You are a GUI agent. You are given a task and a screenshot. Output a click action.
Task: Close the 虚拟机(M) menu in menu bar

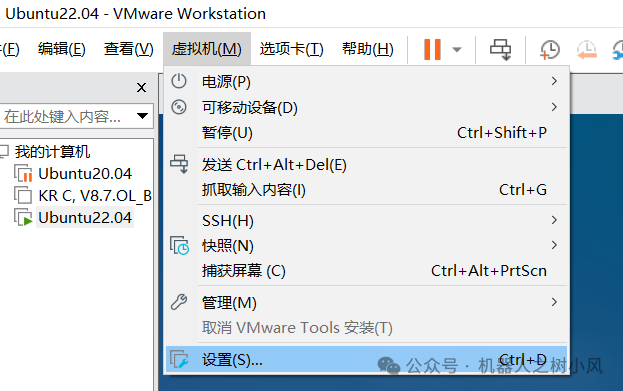click(207, 49)
